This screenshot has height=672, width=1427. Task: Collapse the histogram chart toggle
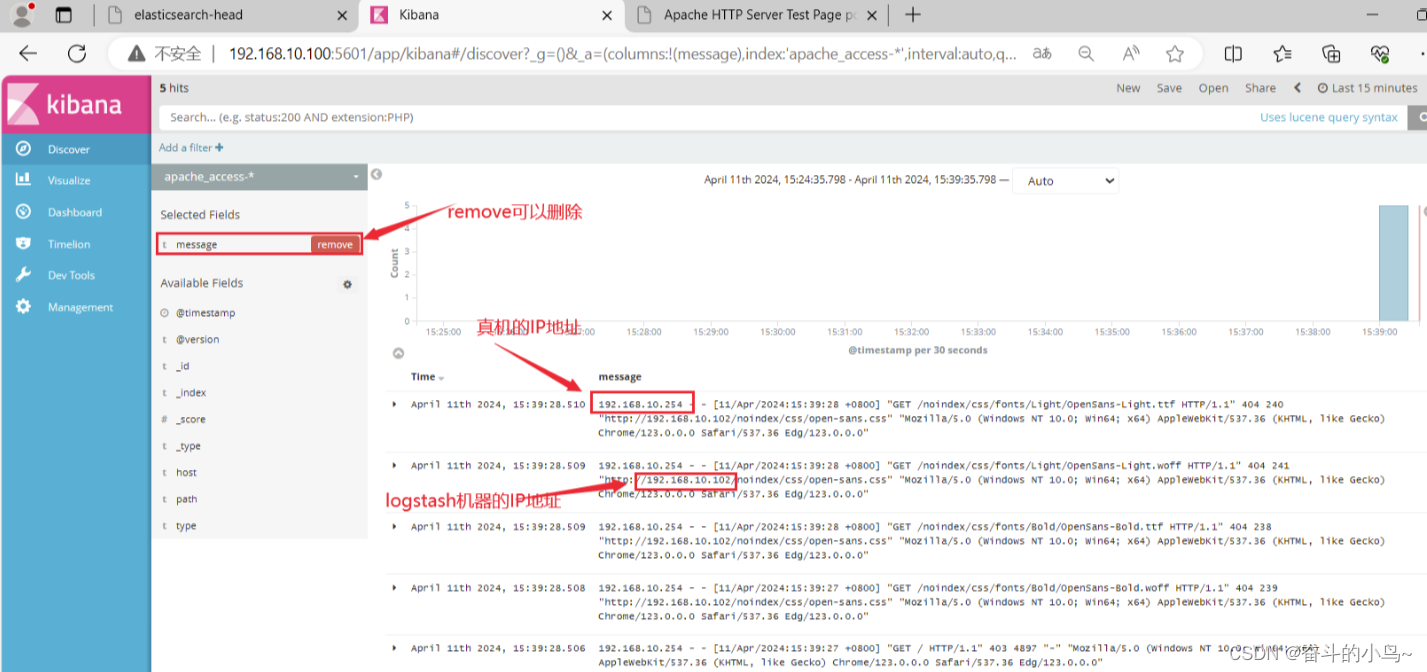click(398, 353)
